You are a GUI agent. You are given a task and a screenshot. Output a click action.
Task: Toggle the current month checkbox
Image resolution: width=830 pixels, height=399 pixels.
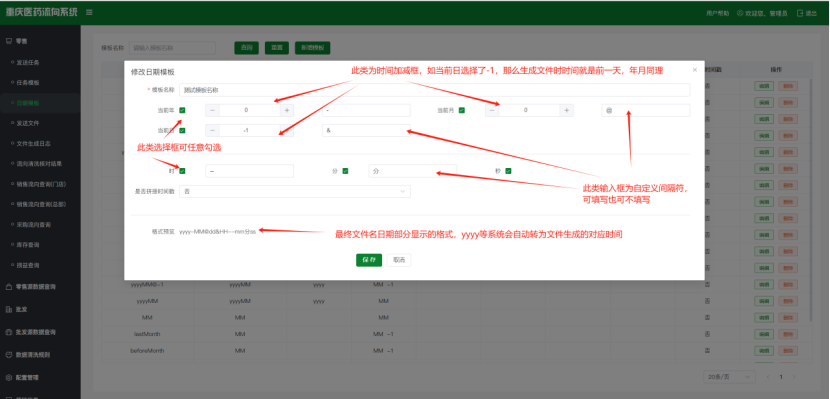[x=462, y=110]
